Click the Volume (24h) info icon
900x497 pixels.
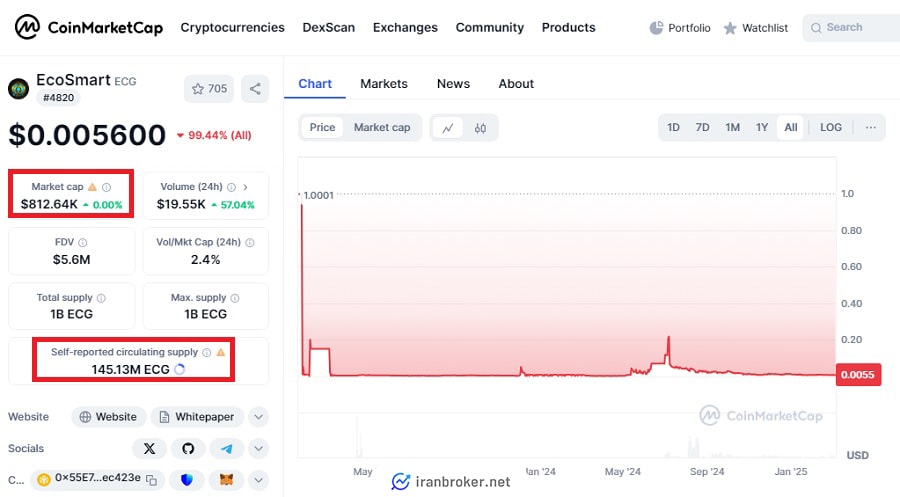click(x=231, y=187)
